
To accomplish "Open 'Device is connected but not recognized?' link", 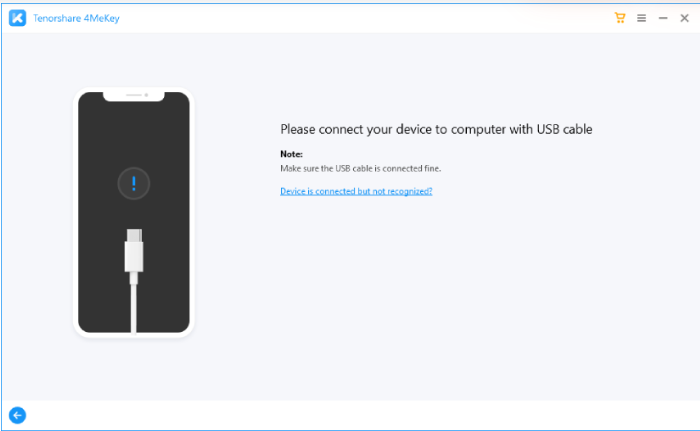I will pyautogui.click(x=356, y=191).
